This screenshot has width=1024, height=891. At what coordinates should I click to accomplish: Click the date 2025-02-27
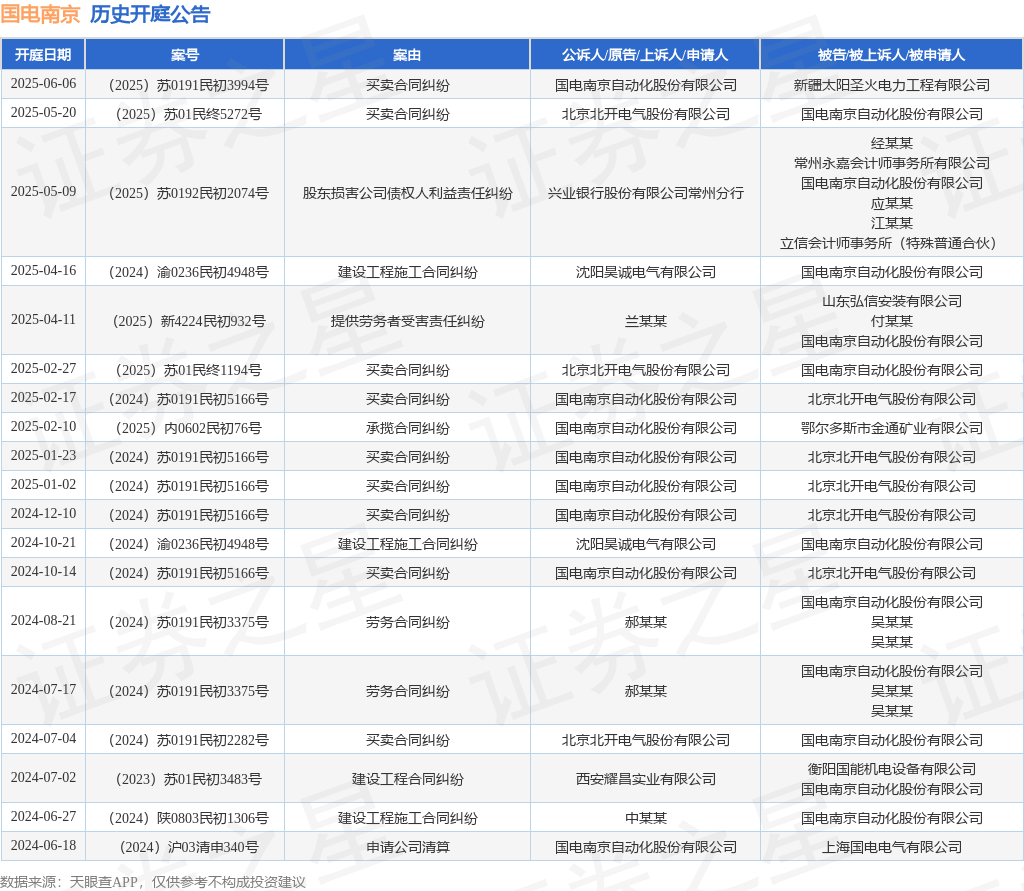[43, 368]
